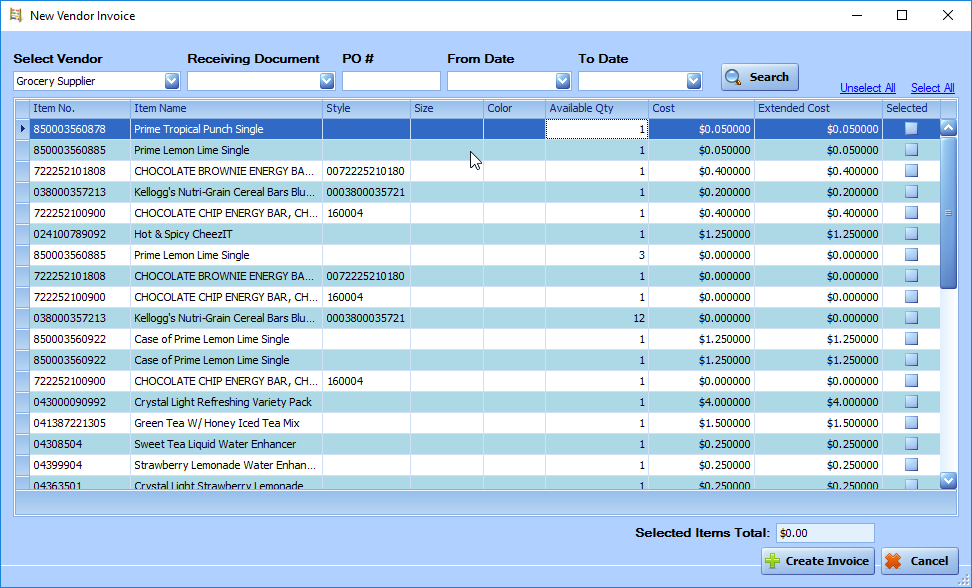Image resolution: width=972 pixels, height=588 pixels.
Task: Tick Selected checkbox for Hot & Spicy CheezIT
Action: pyautogui.click(x=911, y=234)
